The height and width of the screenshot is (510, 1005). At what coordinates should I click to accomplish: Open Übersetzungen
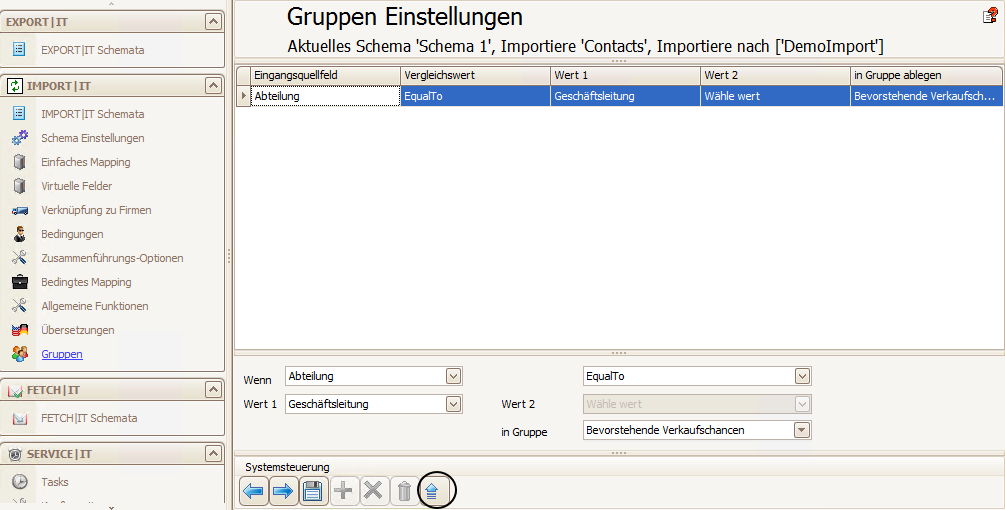coord(78,330)
